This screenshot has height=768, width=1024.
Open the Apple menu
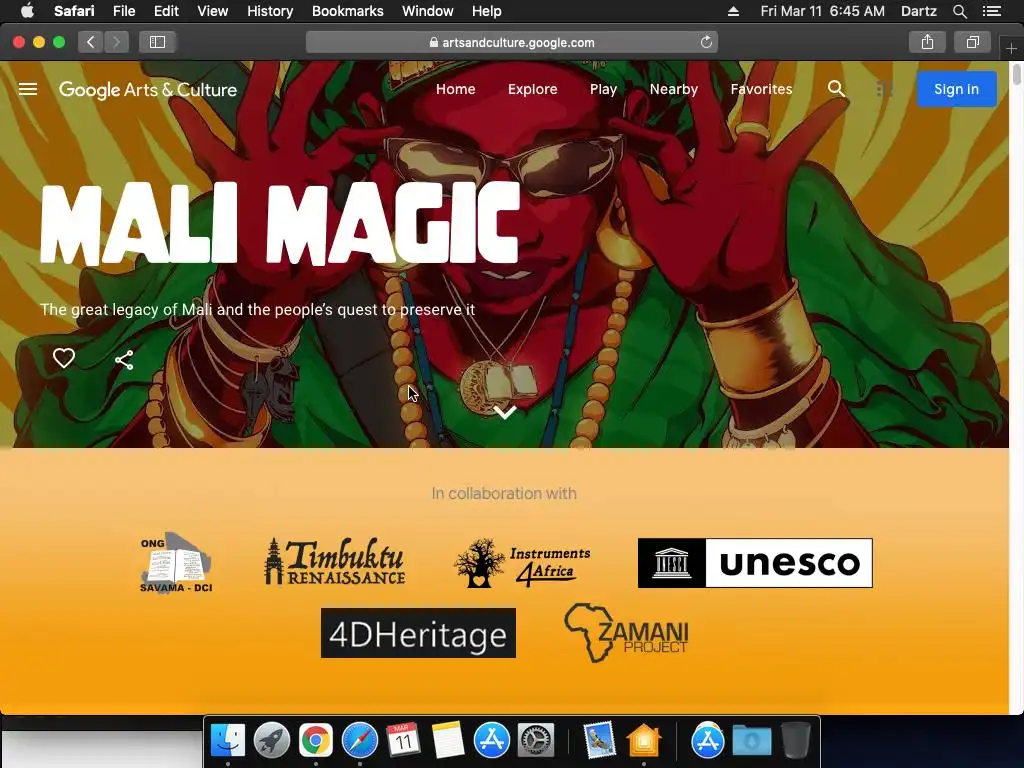coord(27,11)
